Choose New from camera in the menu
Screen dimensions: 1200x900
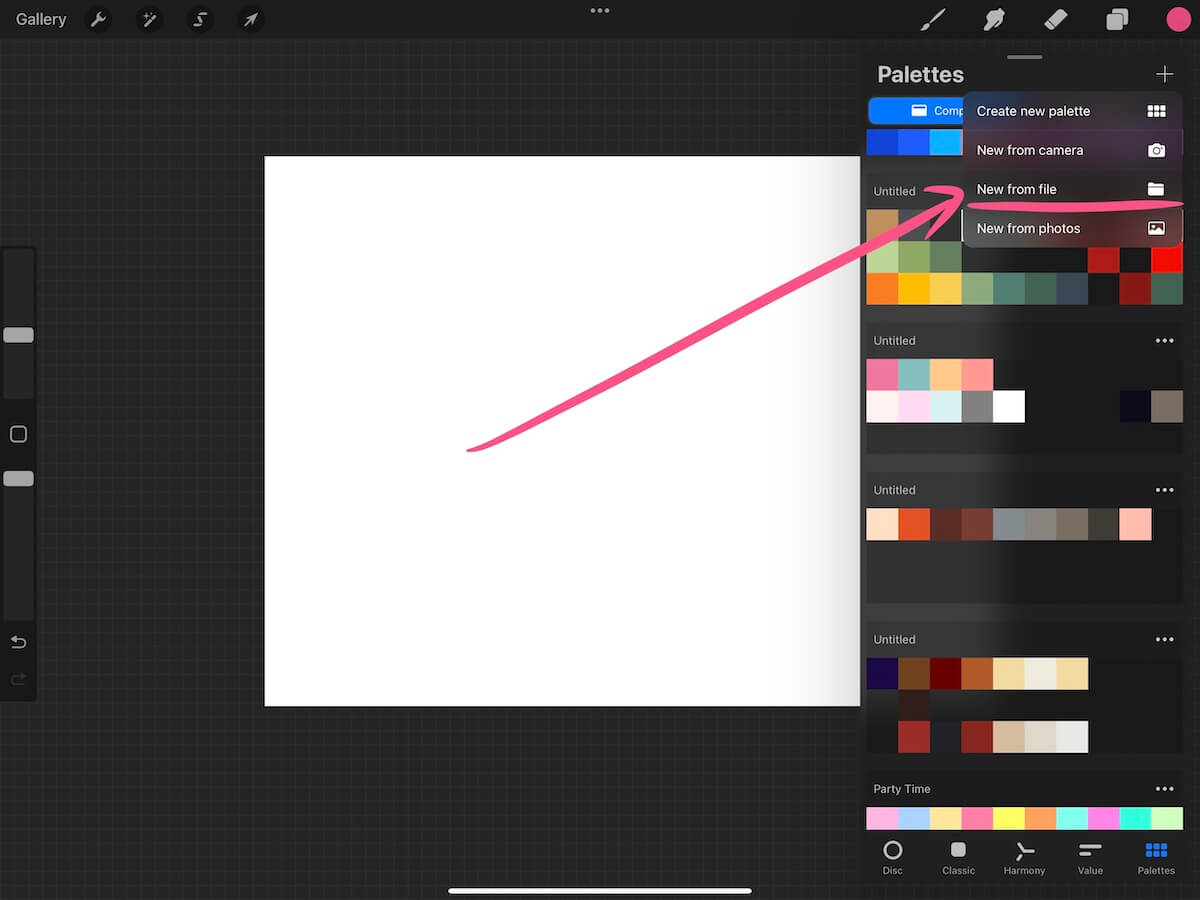pyautogui.click(x=1030, y=149)
